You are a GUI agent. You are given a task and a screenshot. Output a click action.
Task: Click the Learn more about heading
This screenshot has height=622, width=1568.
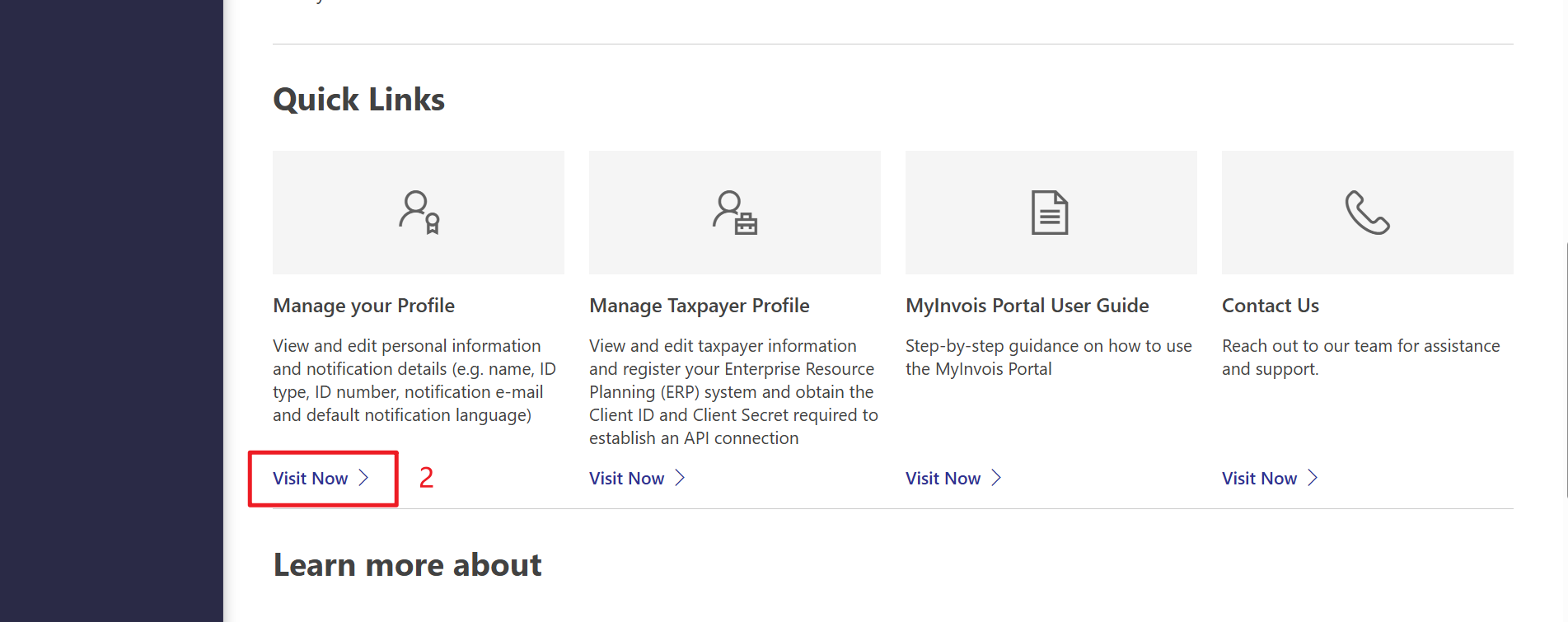[407, 565]
